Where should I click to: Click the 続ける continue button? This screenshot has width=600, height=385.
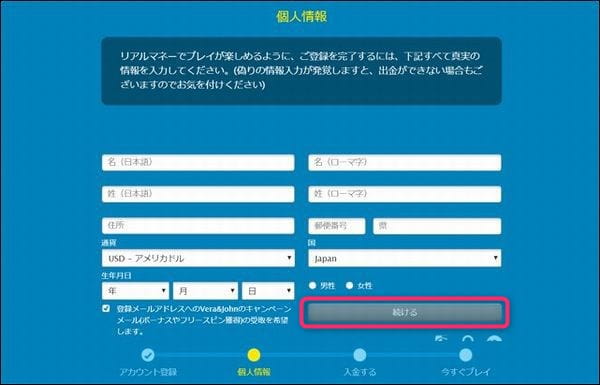click(405, 313)
